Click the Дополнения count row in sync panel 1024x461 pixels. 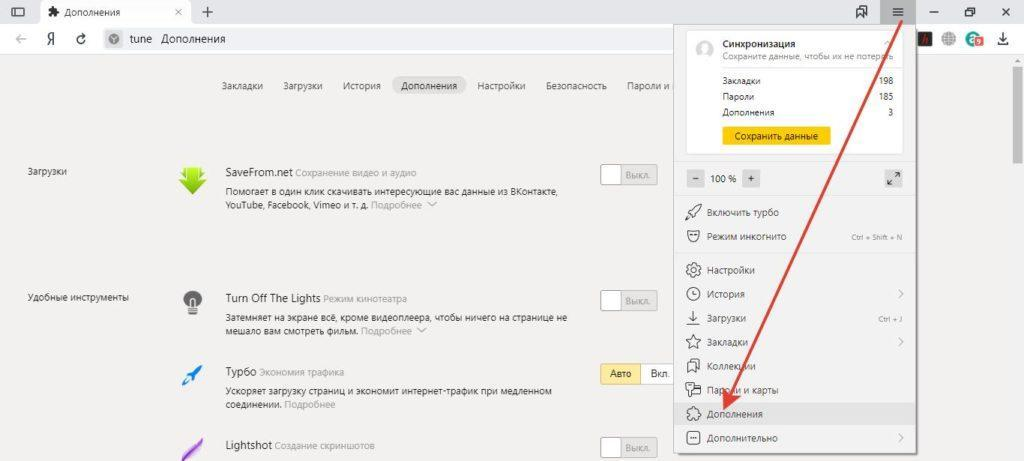807,112
